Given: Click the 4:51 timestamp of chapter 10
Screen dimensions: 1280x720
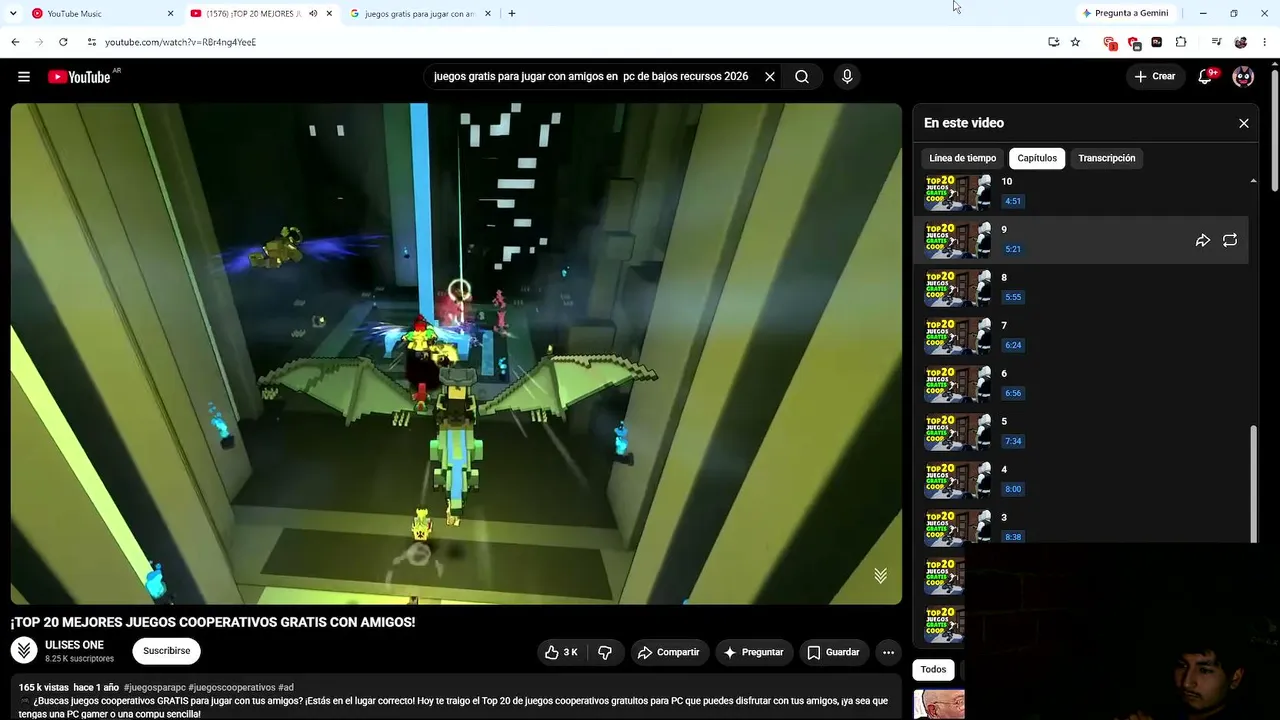Looking at the screenshot, I should [x=1013, y=201].
